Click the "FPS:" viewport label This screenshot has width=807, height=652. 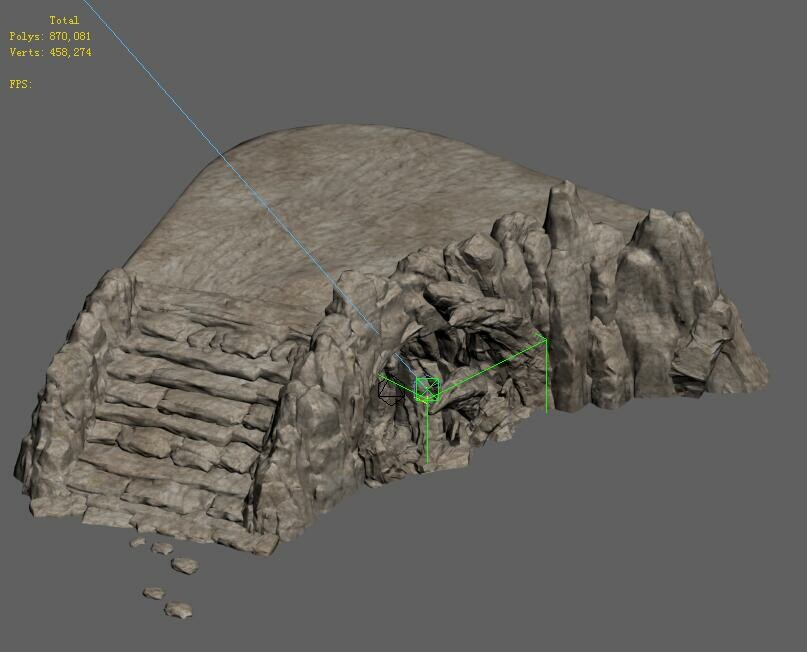click(21, 84)
